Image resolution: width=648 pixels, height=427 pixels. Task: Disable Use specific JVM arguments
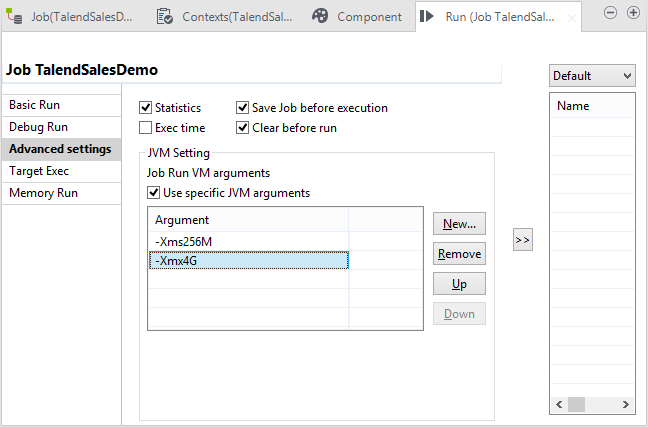point(154,193)
